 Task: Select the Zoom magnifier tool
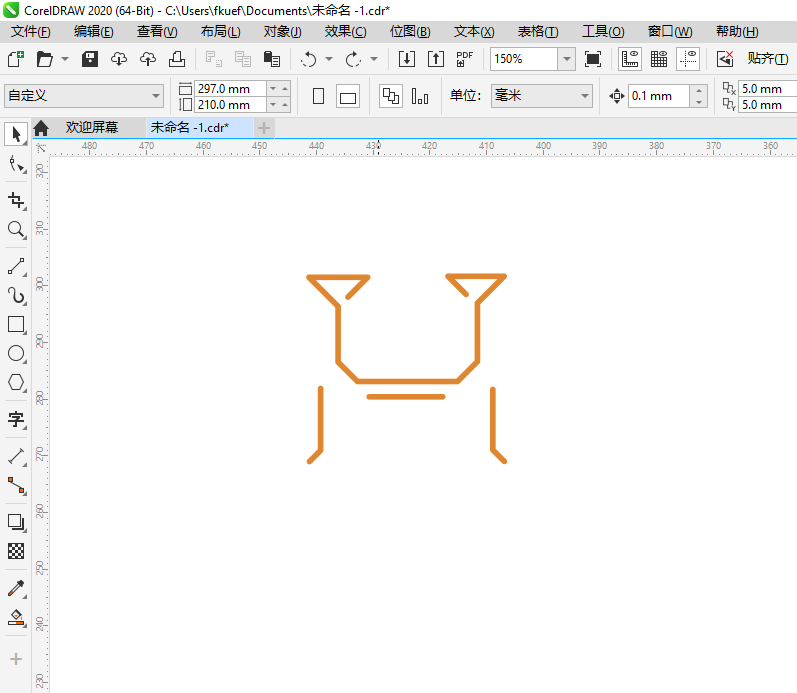click(x=16, y=230)
